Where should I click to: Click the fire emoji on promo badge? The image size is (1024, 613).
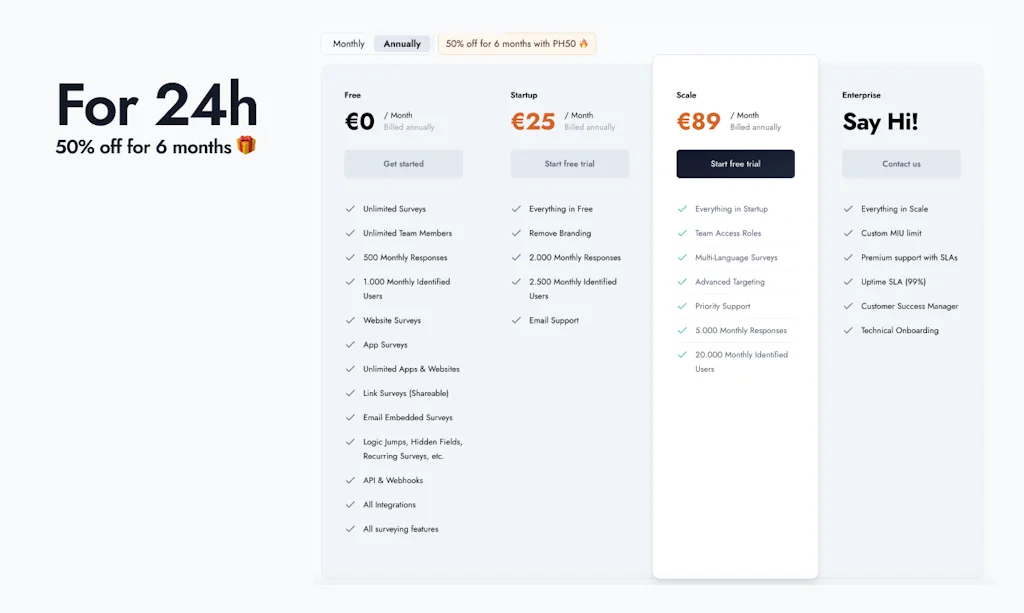[584, 44]
